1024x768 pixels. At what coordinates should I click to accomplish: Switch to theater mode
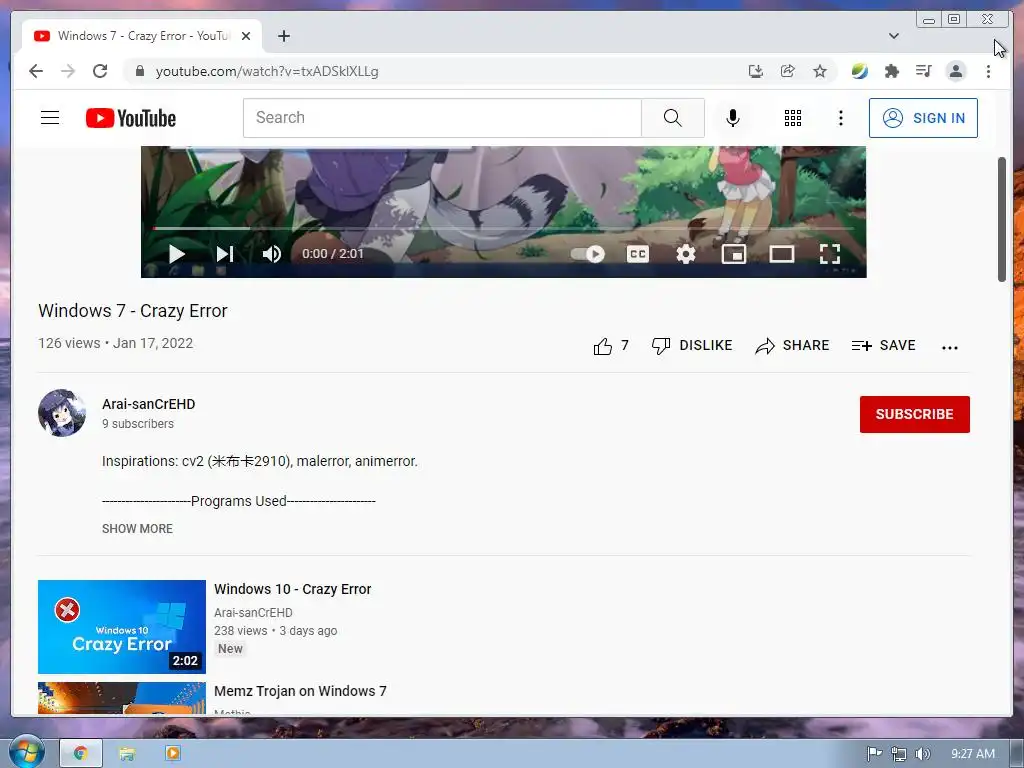[782, 254]
